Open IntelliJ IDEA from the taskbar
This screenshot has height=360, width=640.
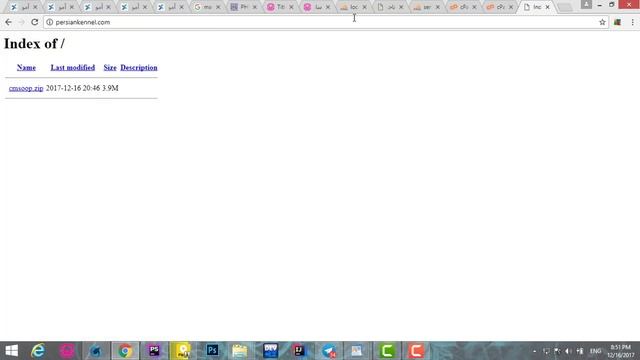[299, 351]
